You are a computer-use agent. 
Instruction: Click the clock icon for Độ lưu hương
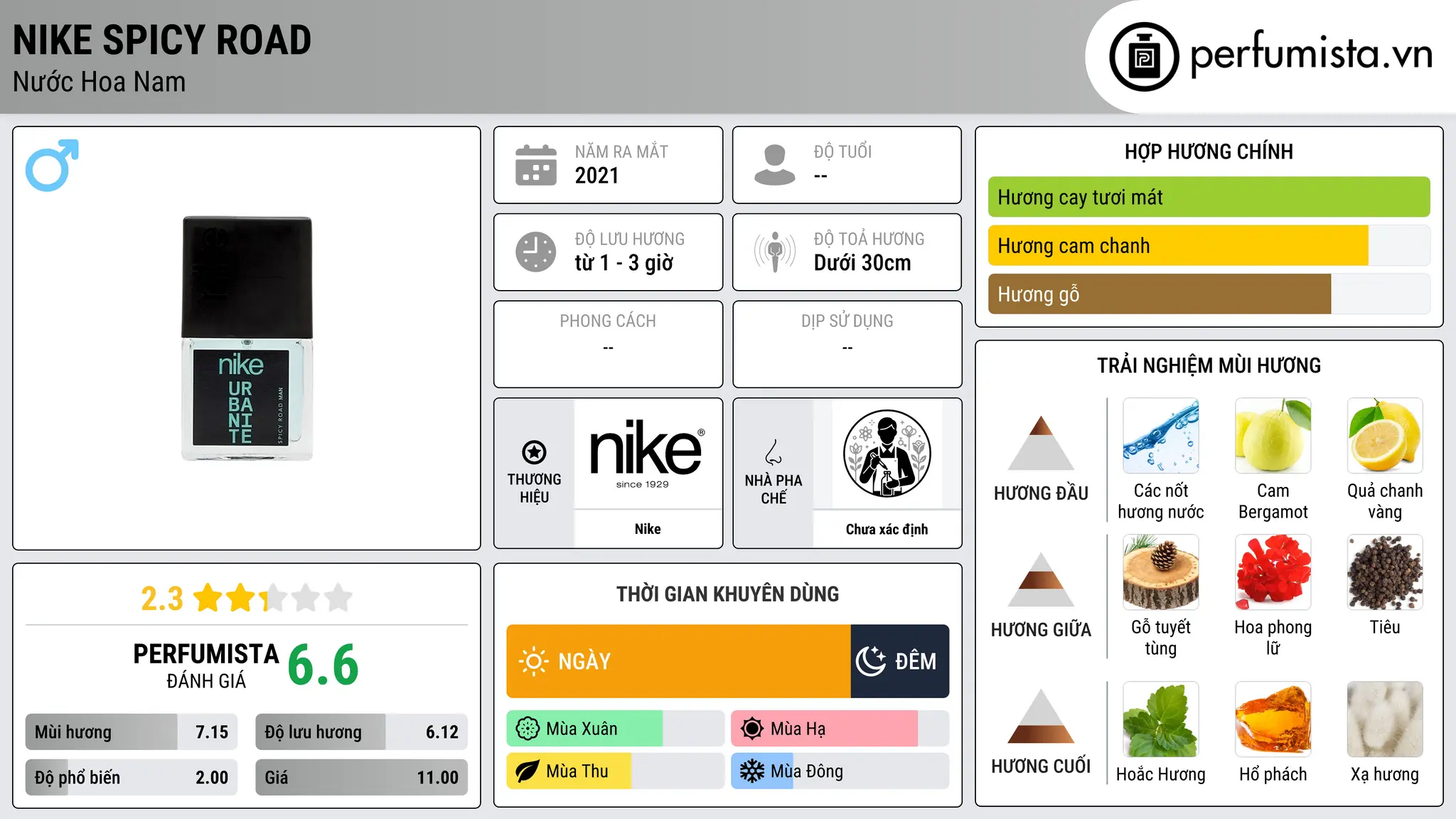pos(536,252)
